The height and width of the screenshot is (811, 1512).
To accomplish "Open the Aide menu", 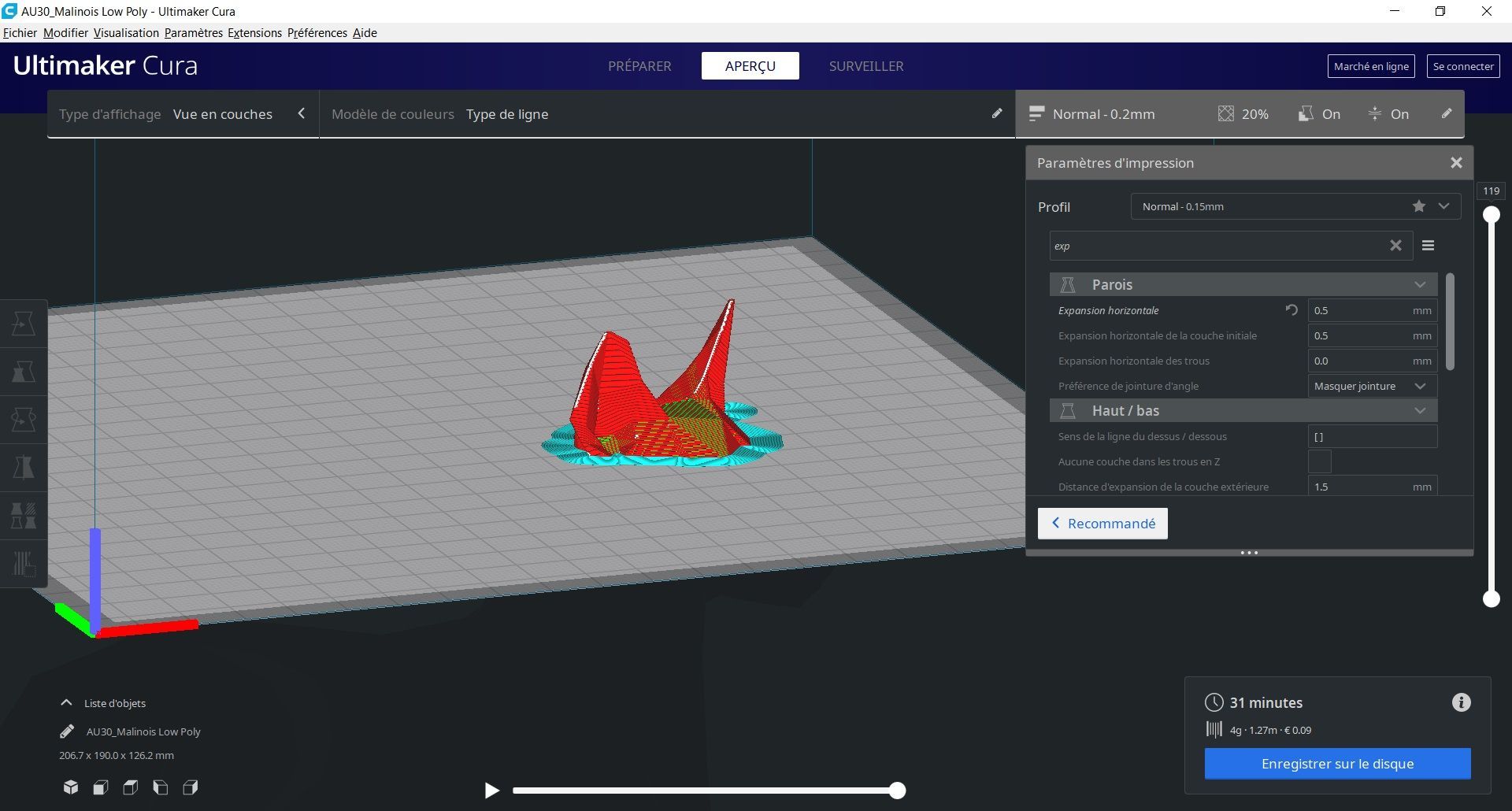I will pyautogui.click(x=365, y=33).
